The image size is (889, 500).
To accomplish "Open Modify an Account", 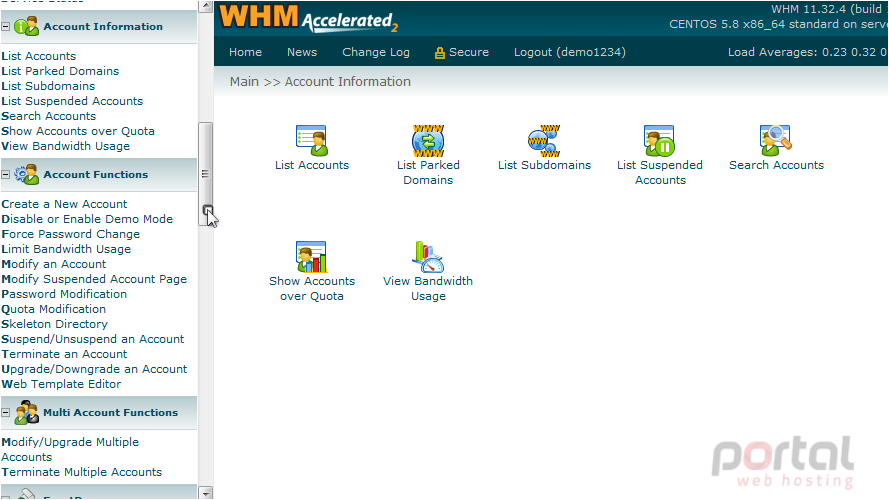I will 53,264.
